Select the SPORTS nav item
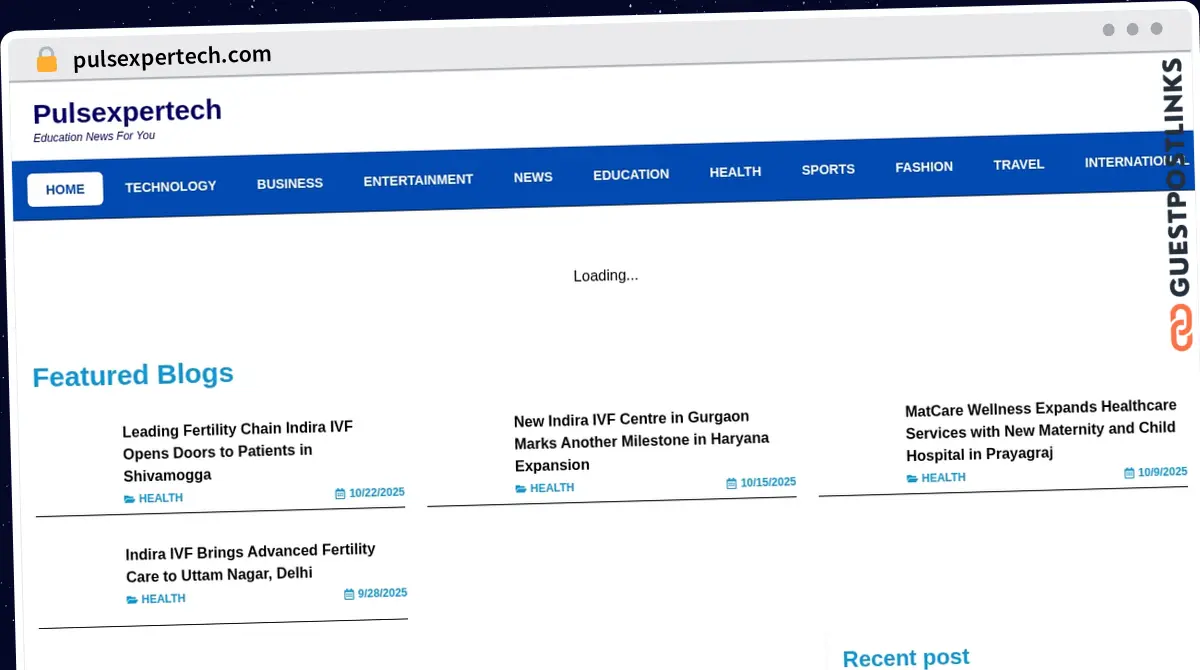The image size is (1200, 670). click(x=827, y=169)
